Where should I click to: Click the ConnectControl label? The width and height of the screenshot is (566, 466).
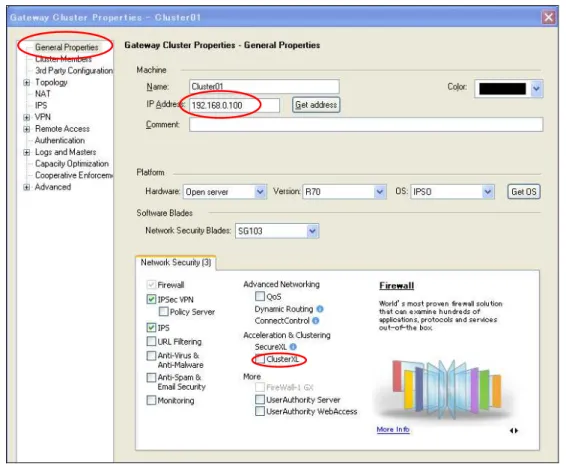click(x=282, y=321)
